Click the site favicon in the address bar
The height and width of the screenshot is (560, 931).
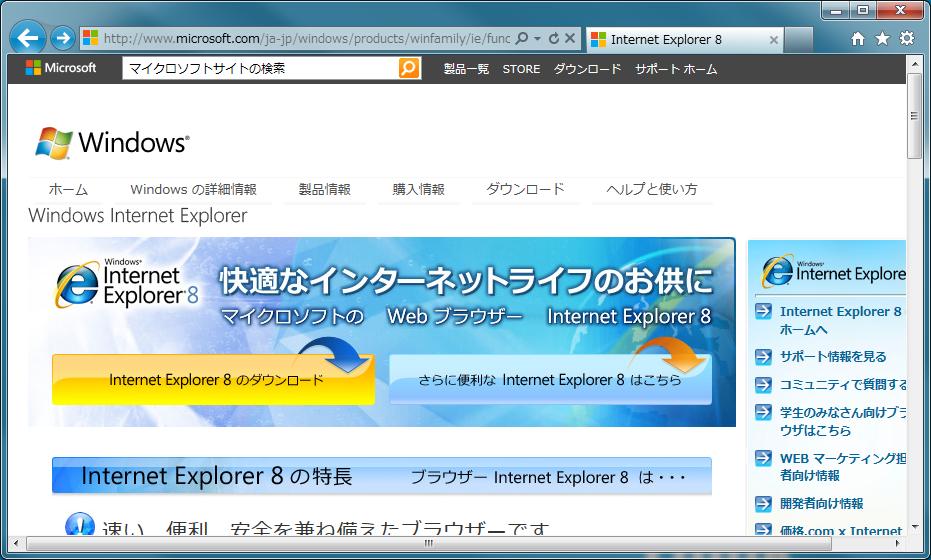(x=90, y=39)
